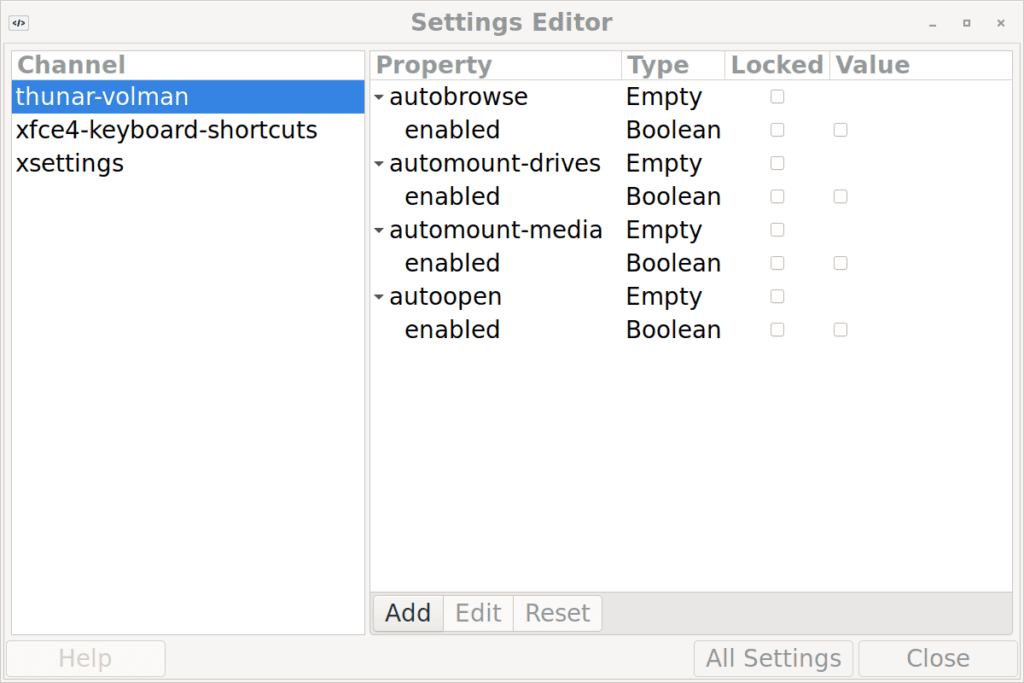Screen dimensions: 1024x683
Task: Collapse the autoopen property group
Action: (379, 297)
